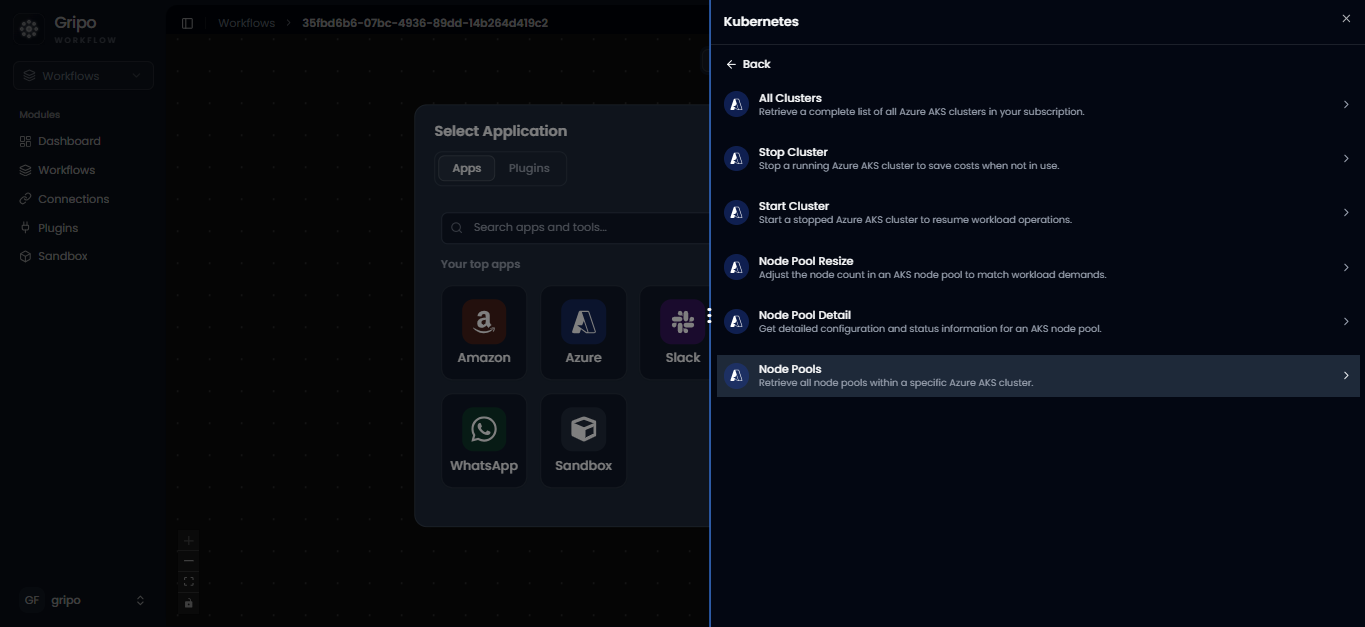Switch to the Plugins tab
1365x627 pixels.
pos(529,168)
